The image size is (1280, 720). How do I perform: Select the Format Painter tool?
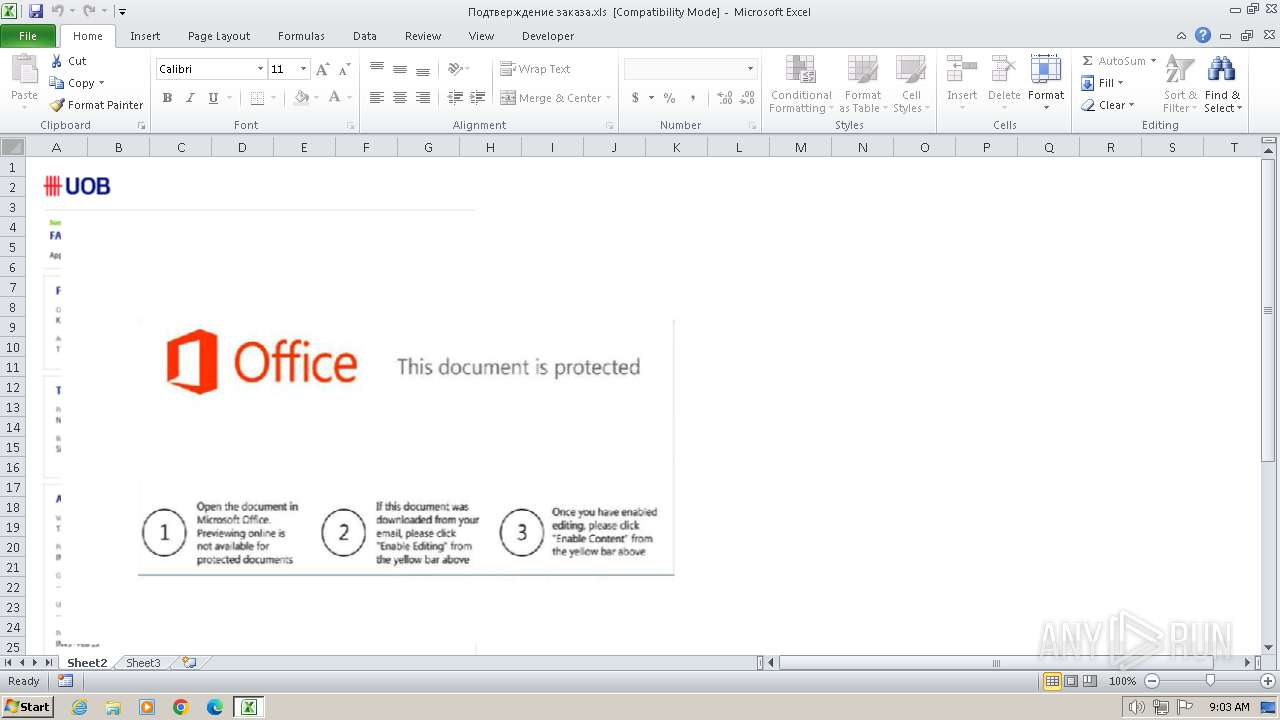96,105
